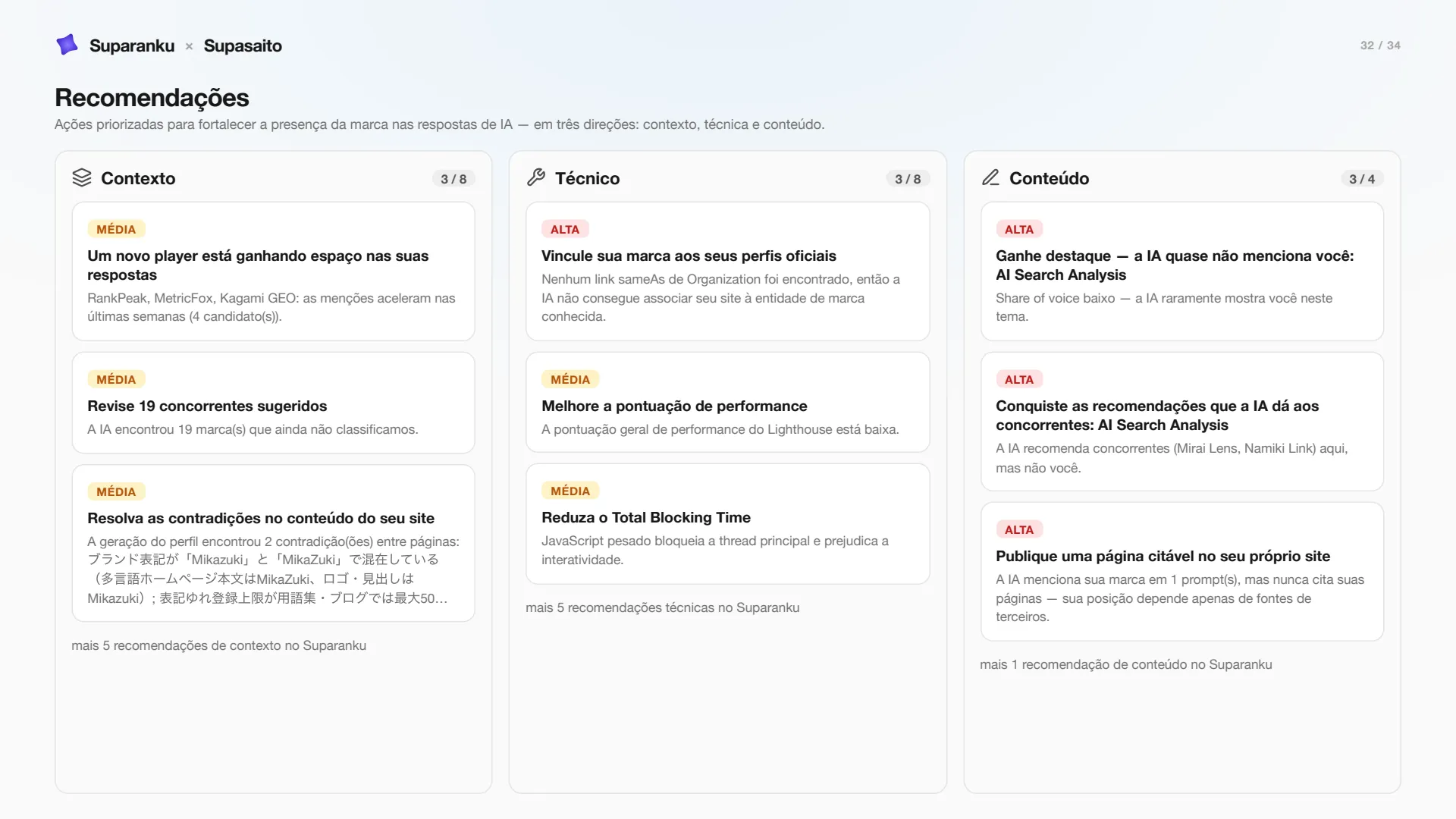Click ALTA badge on 'Ganhe destaque' card
Screen dimensions: 1456x819
[x=1019, y=229]
